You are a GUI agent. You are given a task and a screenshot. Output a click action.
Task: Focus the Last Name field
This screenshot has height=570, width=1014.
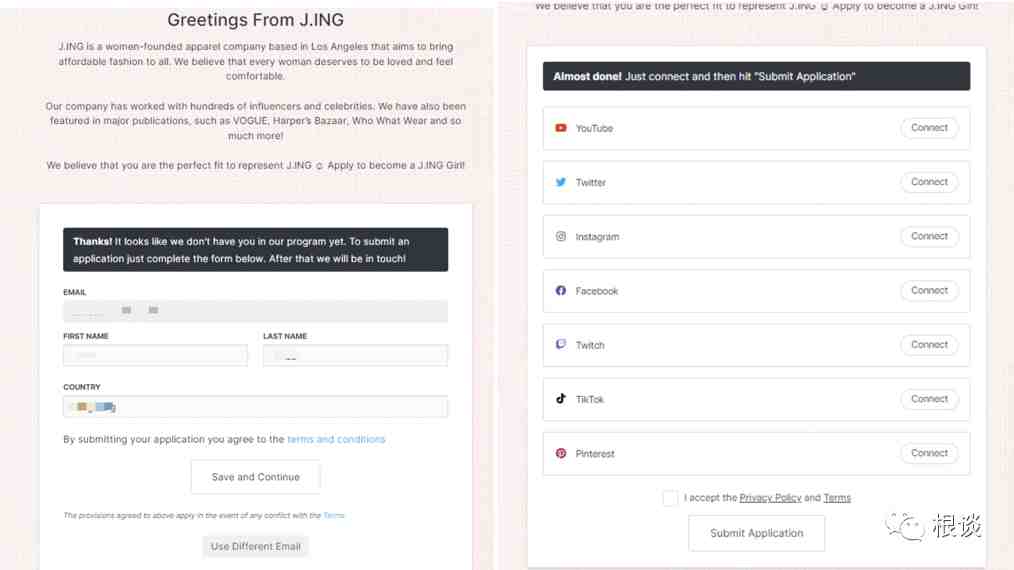click(x=355, y=355)
